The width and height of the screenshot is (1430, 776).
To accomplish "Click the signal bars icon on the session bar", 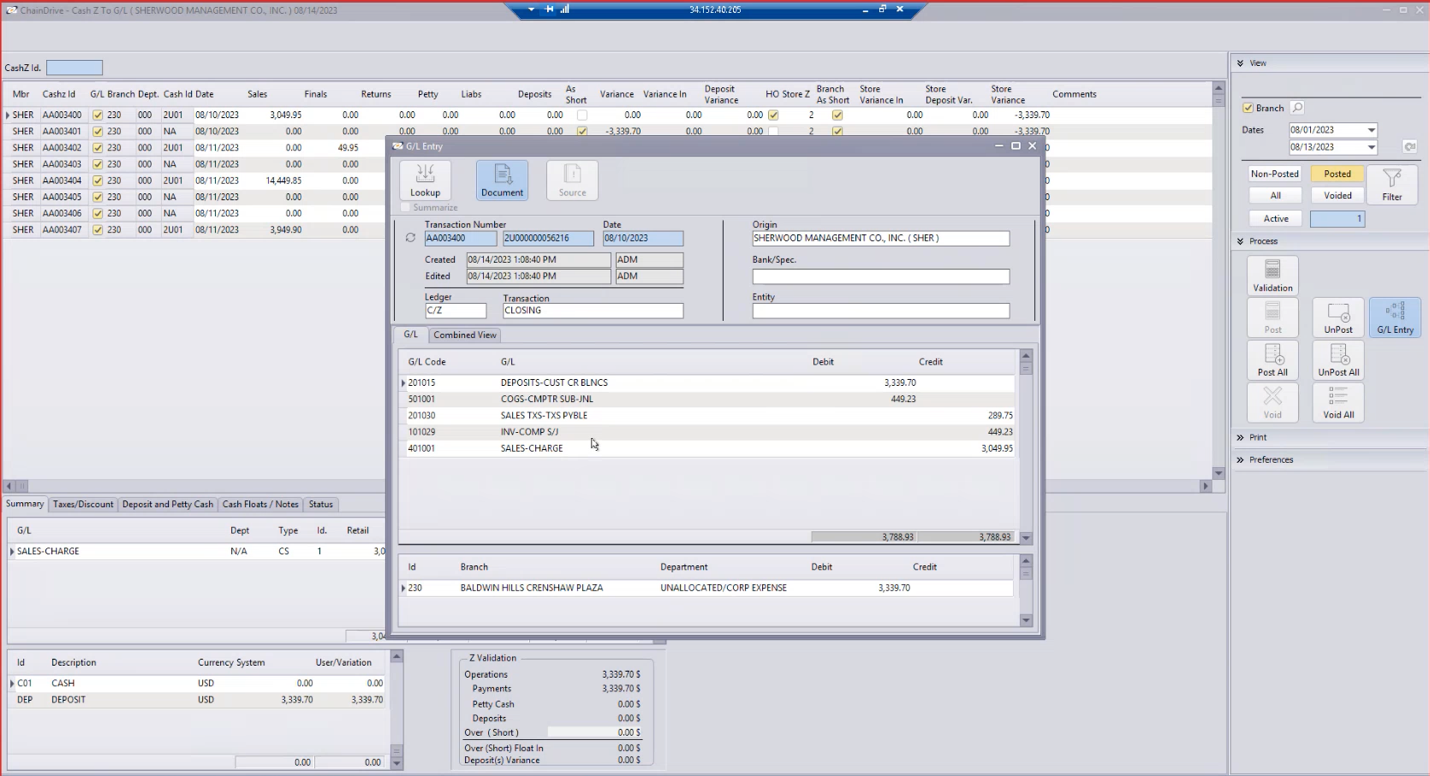I will point(564,9).
